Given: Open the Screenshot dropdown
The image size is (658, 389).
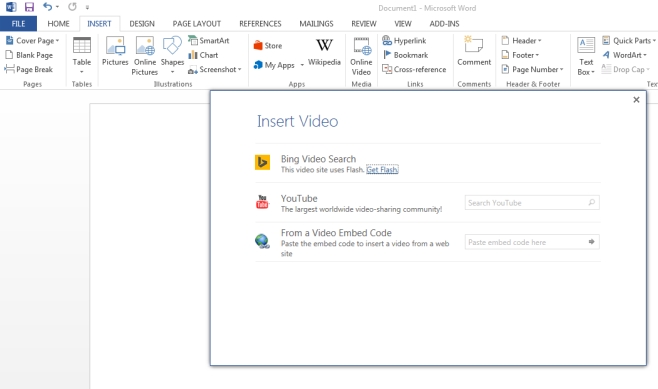Looking at the screenshot, I should [214, 69].
